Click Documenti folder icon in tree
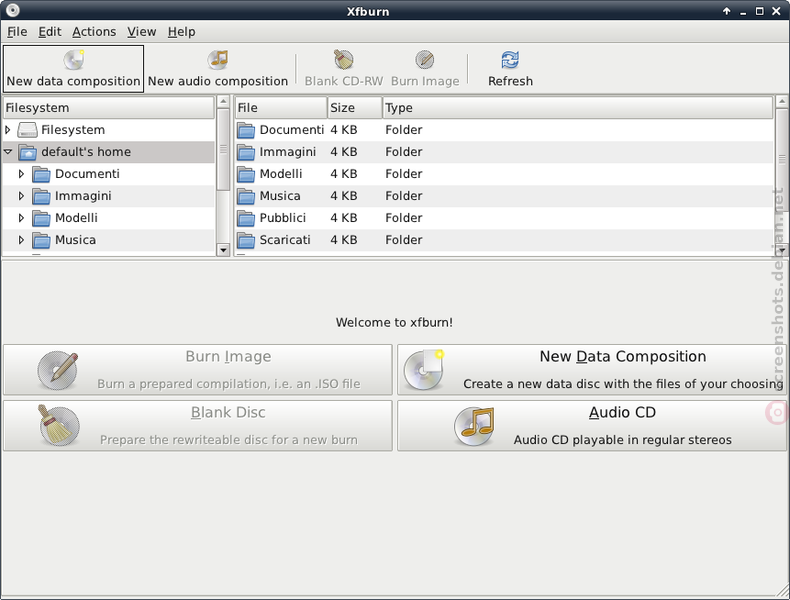Image resolution: width=790 pixels, height=600 pixels. coord(41,174)
